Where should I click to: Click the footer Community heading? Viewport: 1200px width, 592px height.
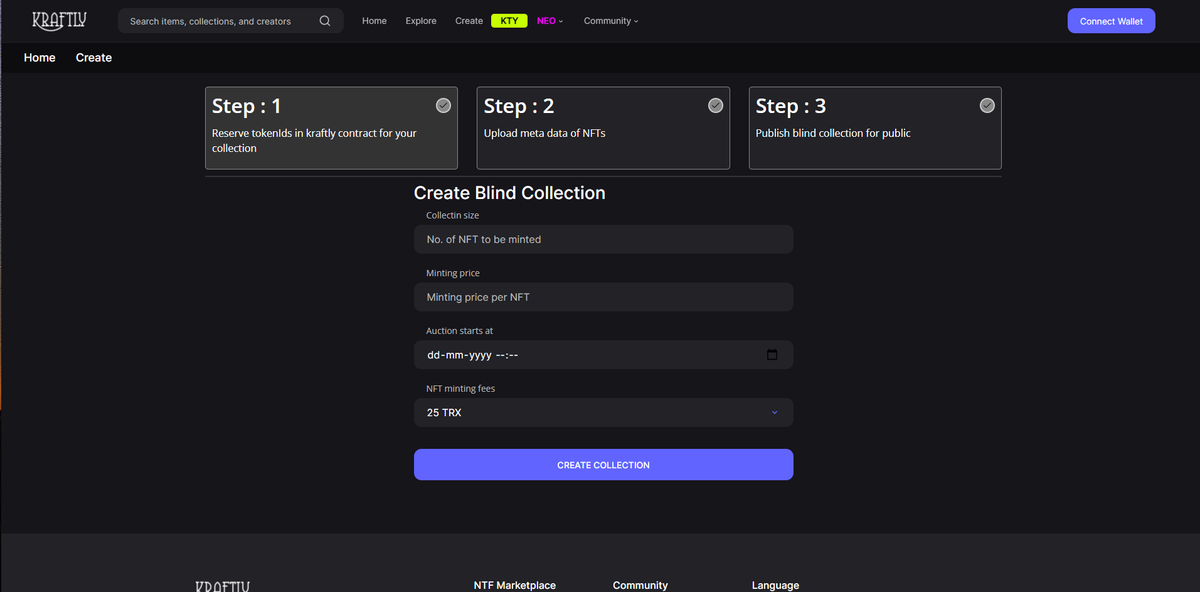point(640,585)
